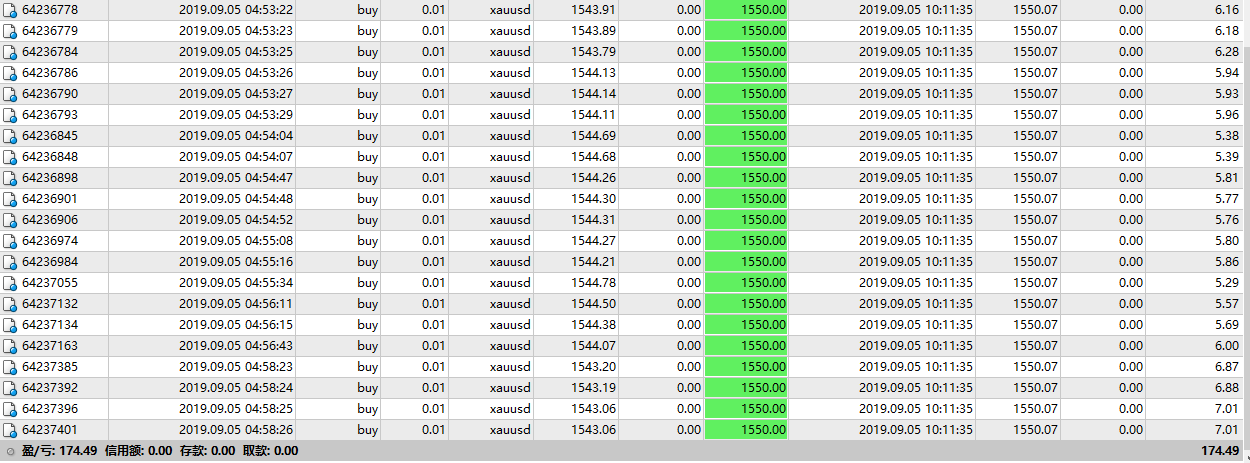Viewport: 1250px width, 463px height.
Task: Select open price 1543.20
Action: [593, 367]
